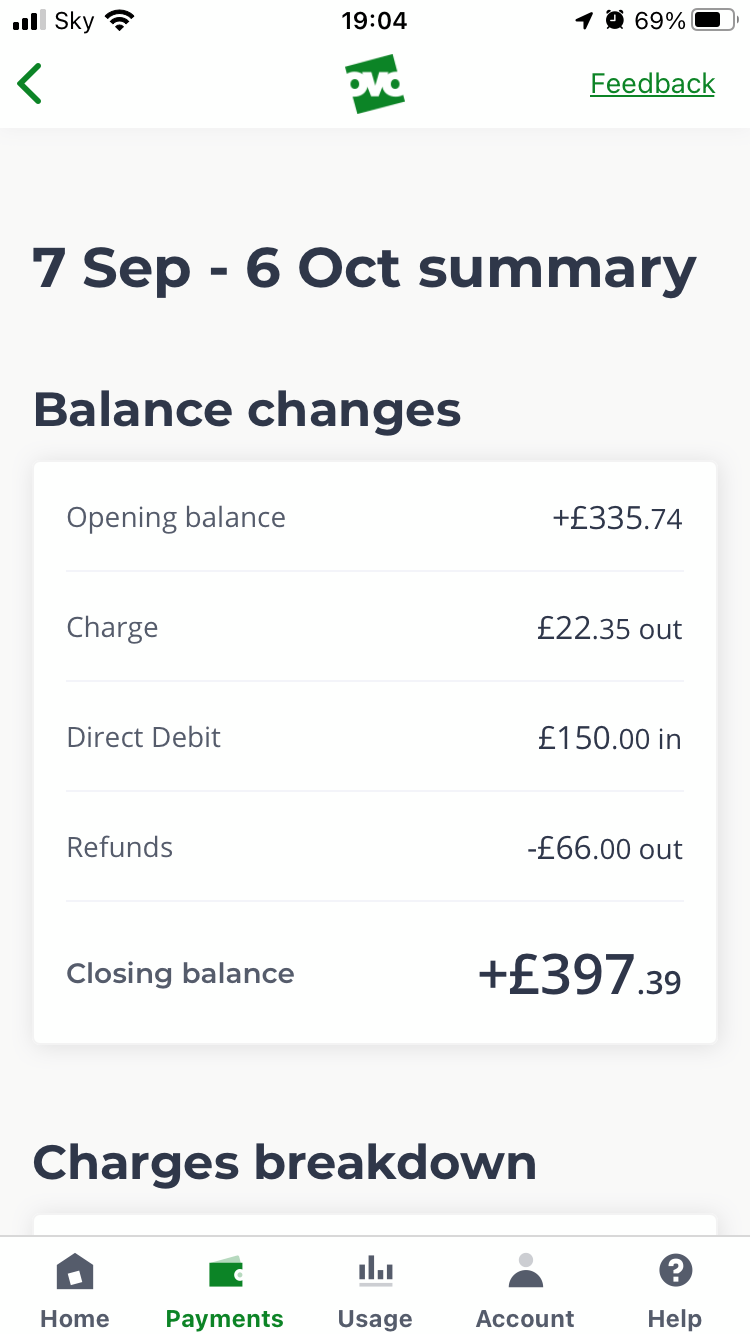Tap the 7 Sep - 6 Oct summary title

(x=364, y=270)
